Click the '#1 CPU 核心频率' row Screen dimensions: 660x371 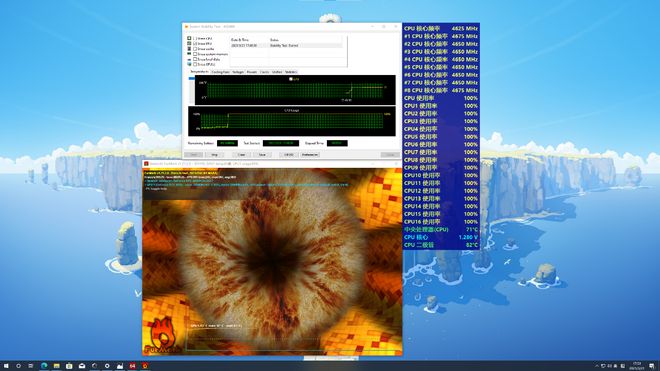point(441,36)
